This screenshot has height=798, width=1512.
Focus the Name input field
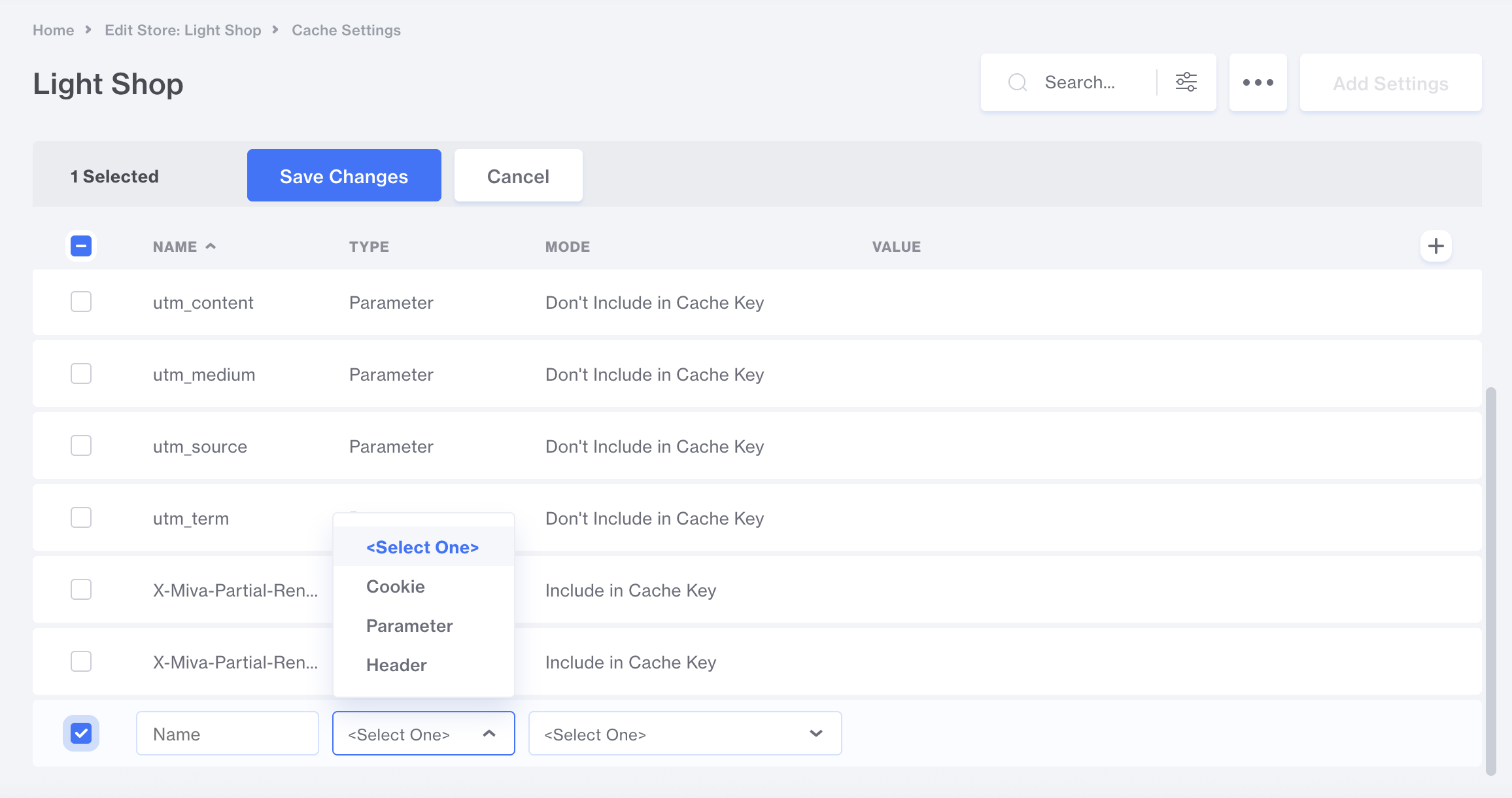click(228, 733)
